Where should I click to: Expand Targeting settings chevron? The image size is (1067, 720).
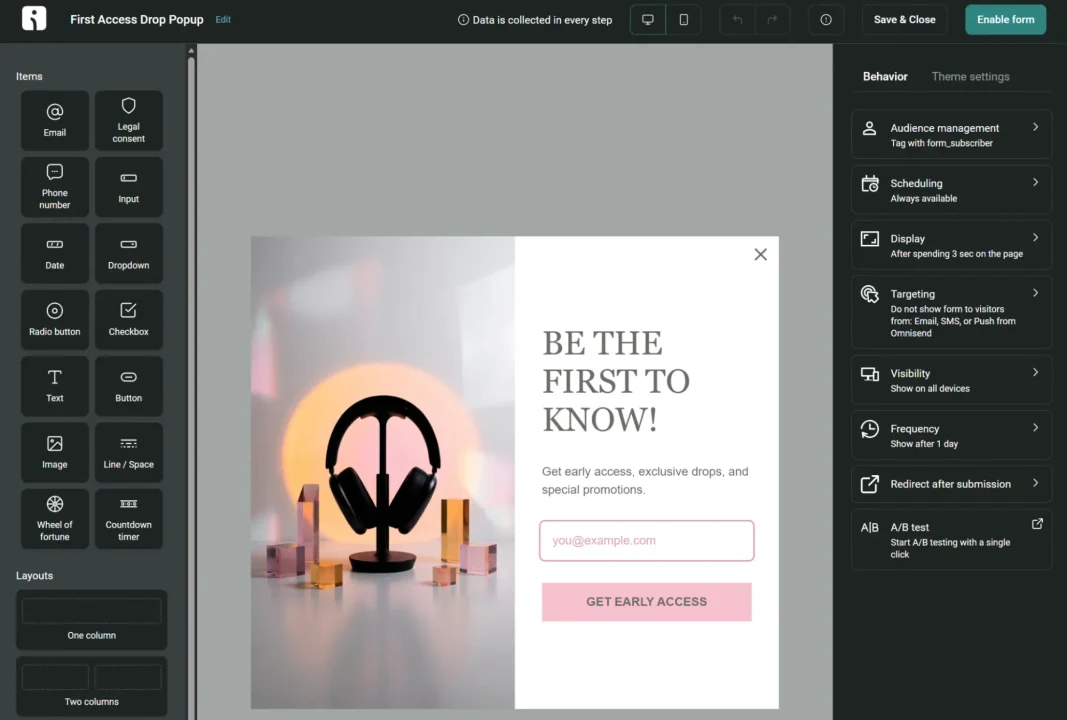(1035, 293)
